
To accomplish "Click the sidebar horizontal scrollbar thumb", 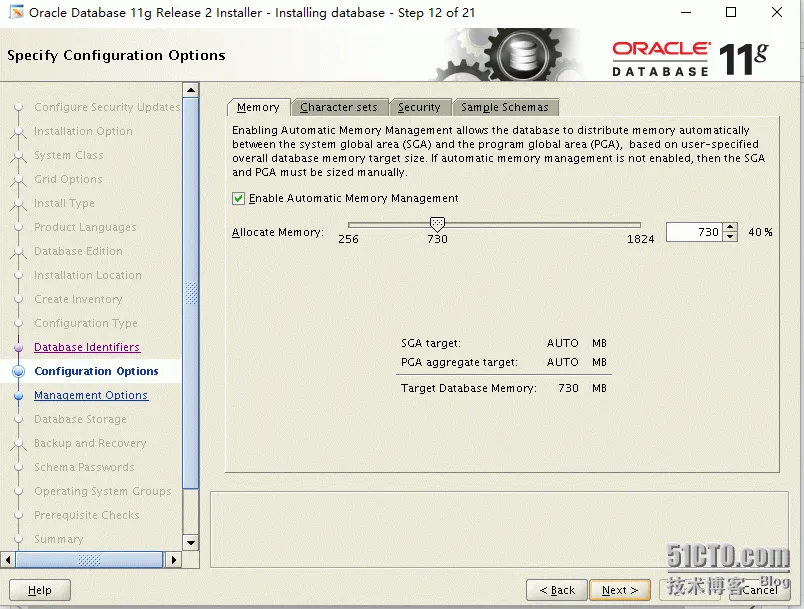I will tap(89, 560).
